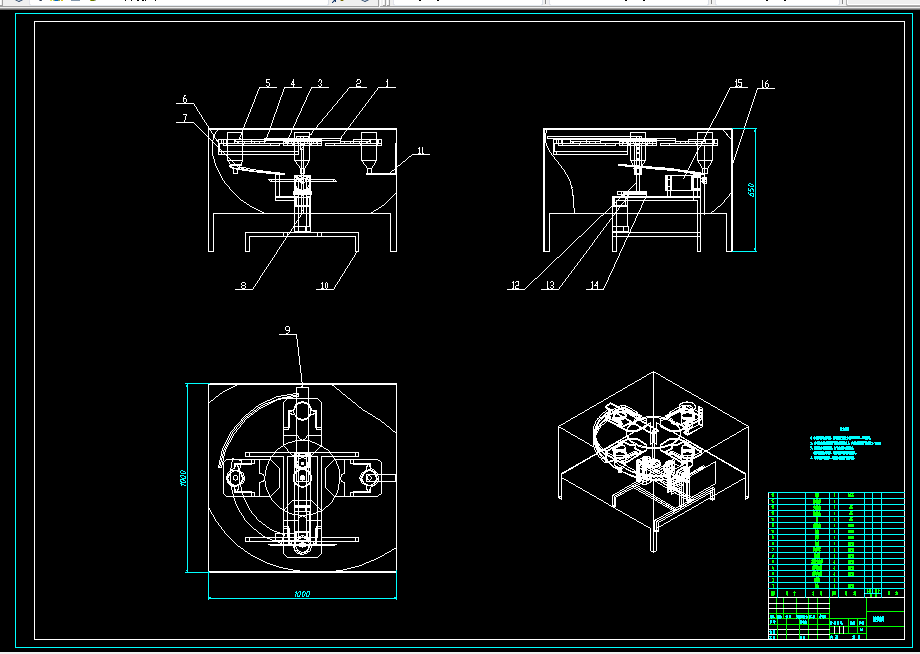Select part callout number 1
920x654 pixels.
pyautogui.click(x=387, y=83)
